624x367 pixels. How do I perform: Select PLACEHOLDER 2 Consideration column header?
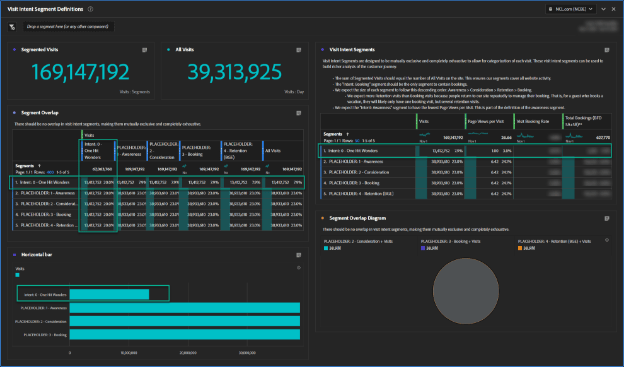pyautogui.click(x=164, y=150)
